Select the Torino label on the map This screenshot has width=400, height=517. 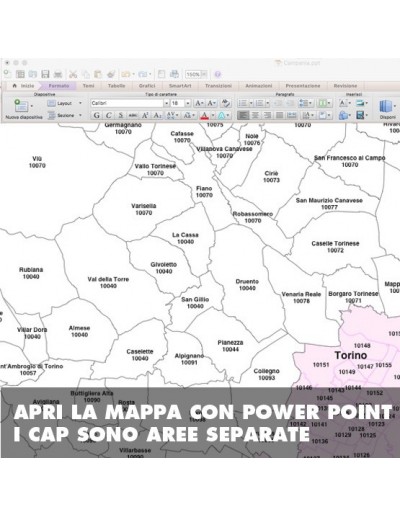351,355
